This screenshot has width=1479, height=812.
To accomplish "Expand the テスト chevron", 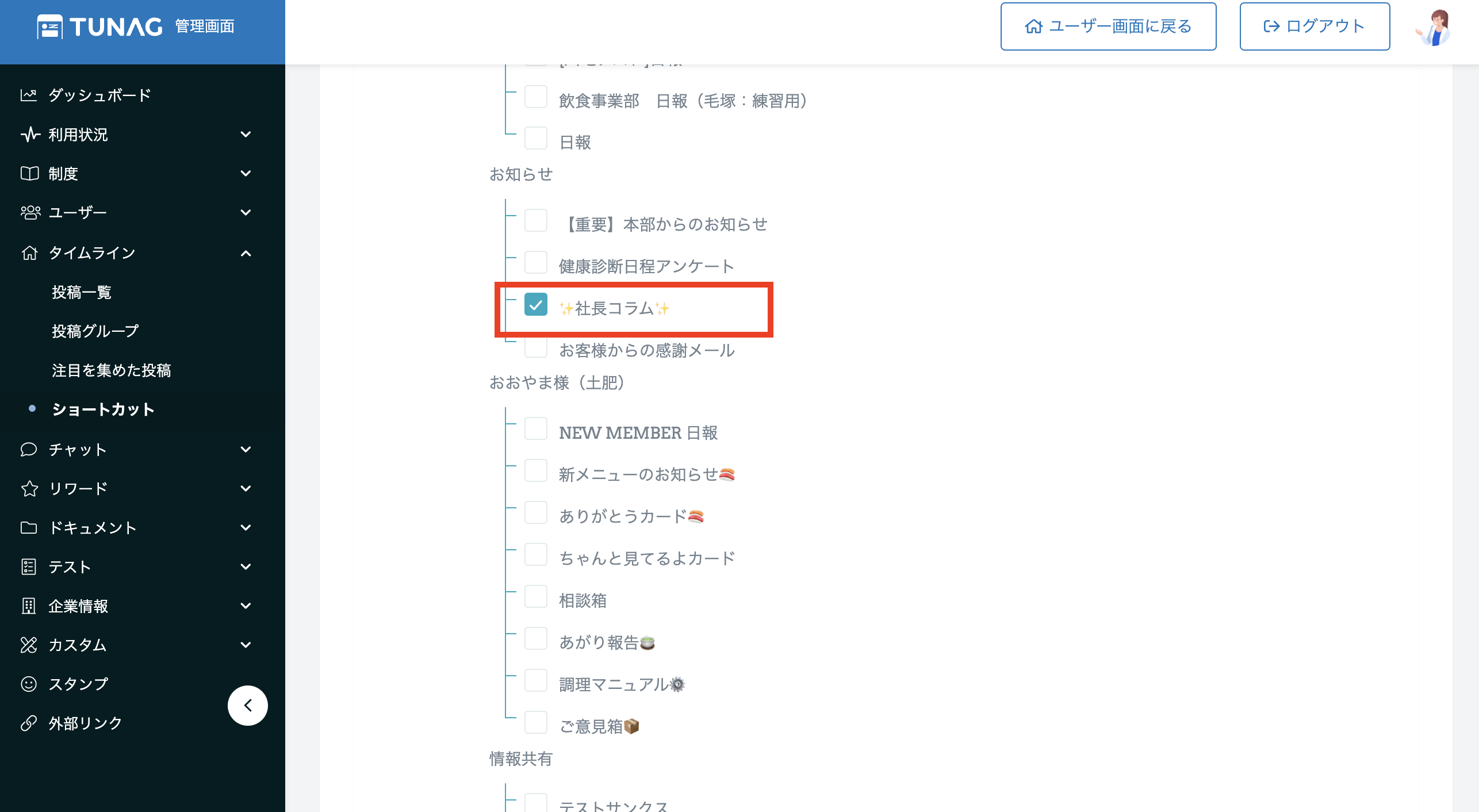I will [246, 566].
